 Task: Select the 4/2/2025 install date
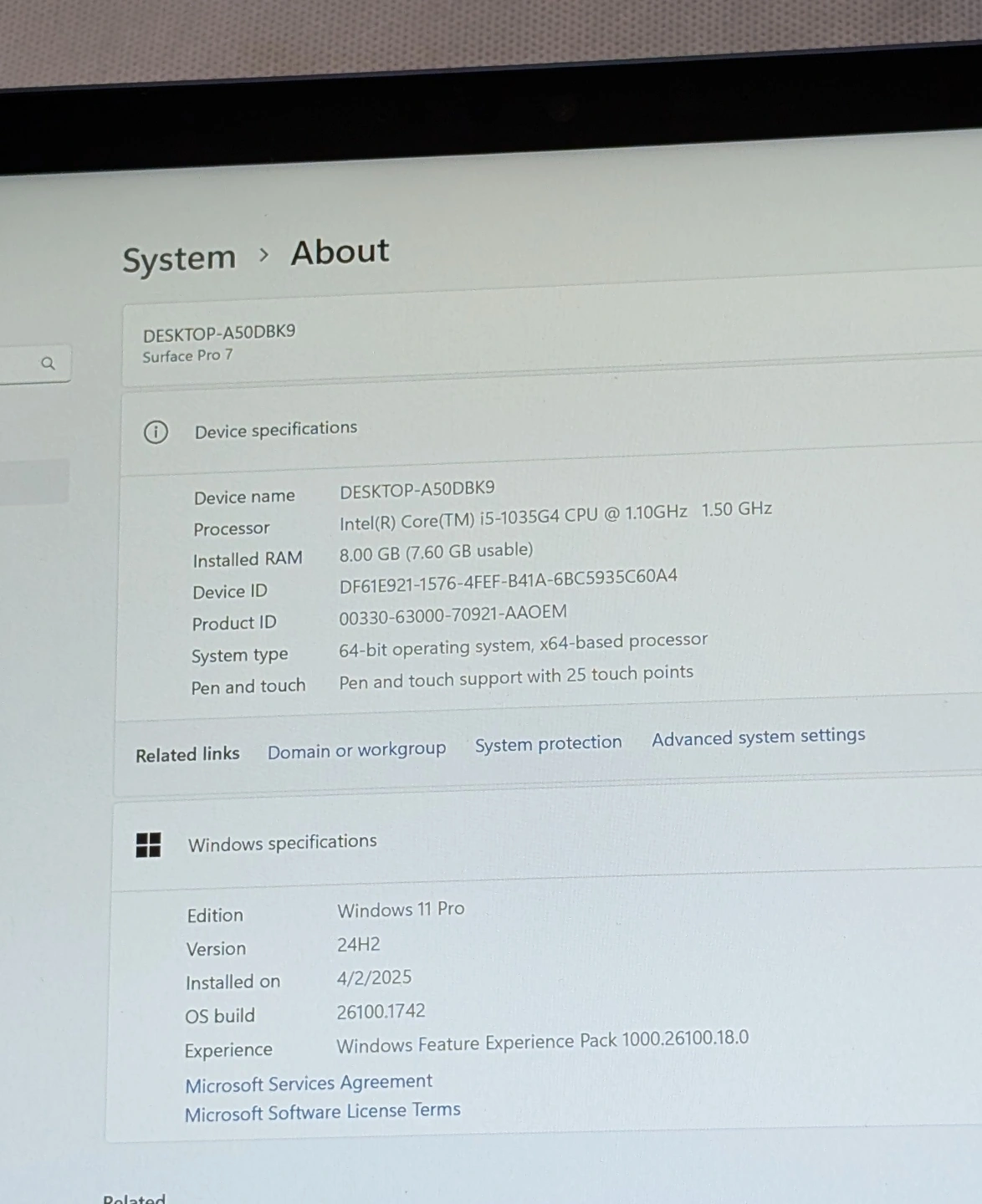tap(374, 978)
